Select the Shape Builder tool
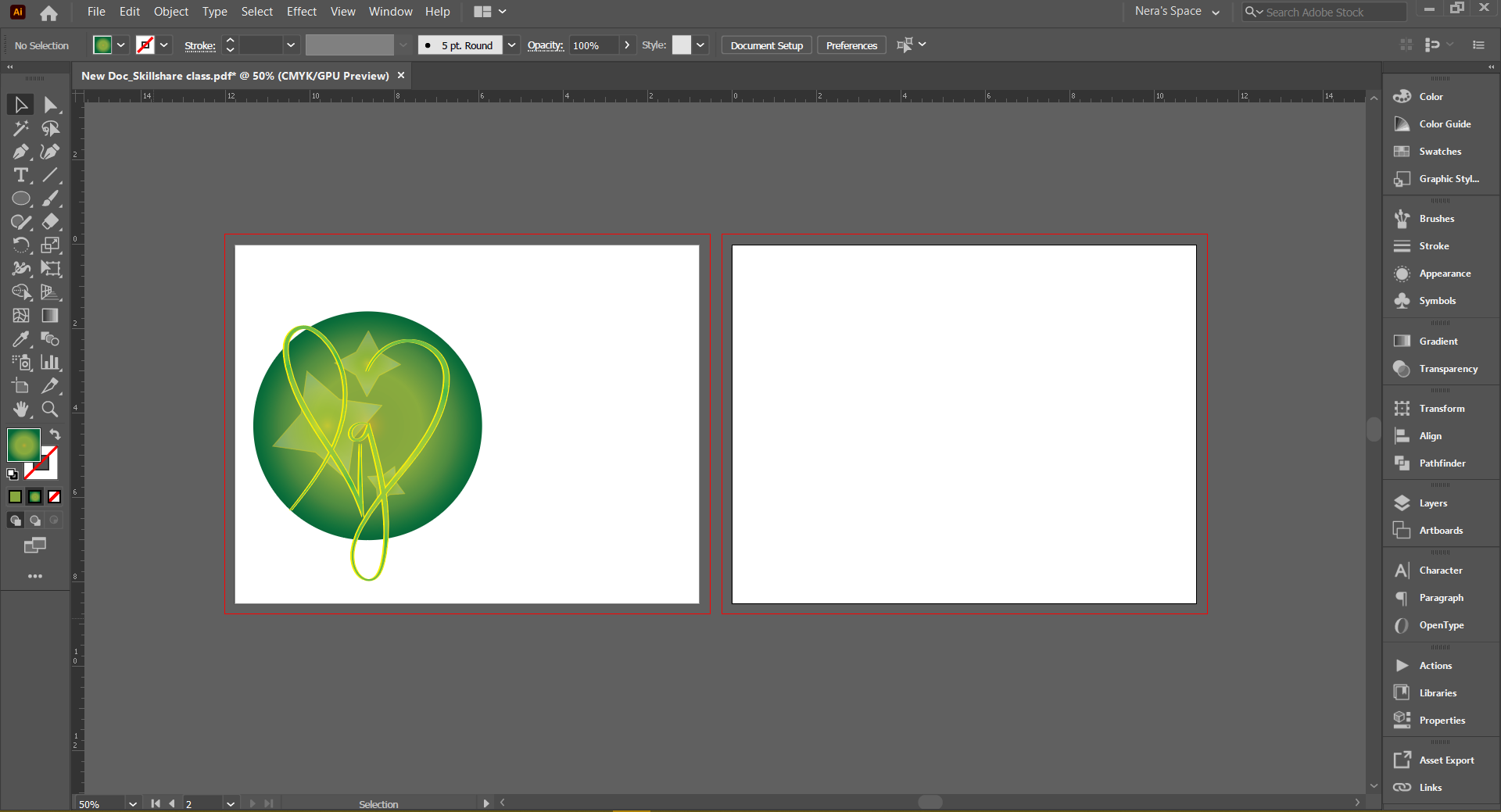This screenshot has height=812, width=1501. (21, 292)
